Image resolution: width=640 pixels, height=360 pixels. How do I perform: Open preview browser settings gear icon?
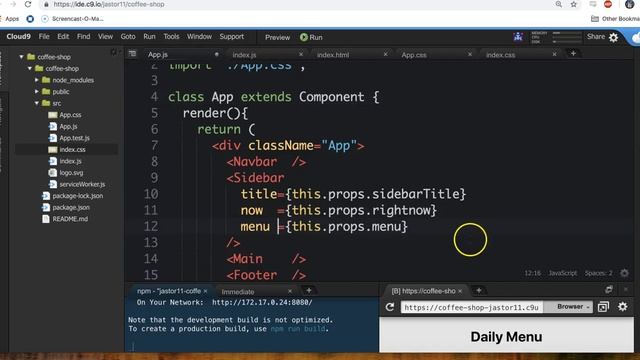pos(622,307)
